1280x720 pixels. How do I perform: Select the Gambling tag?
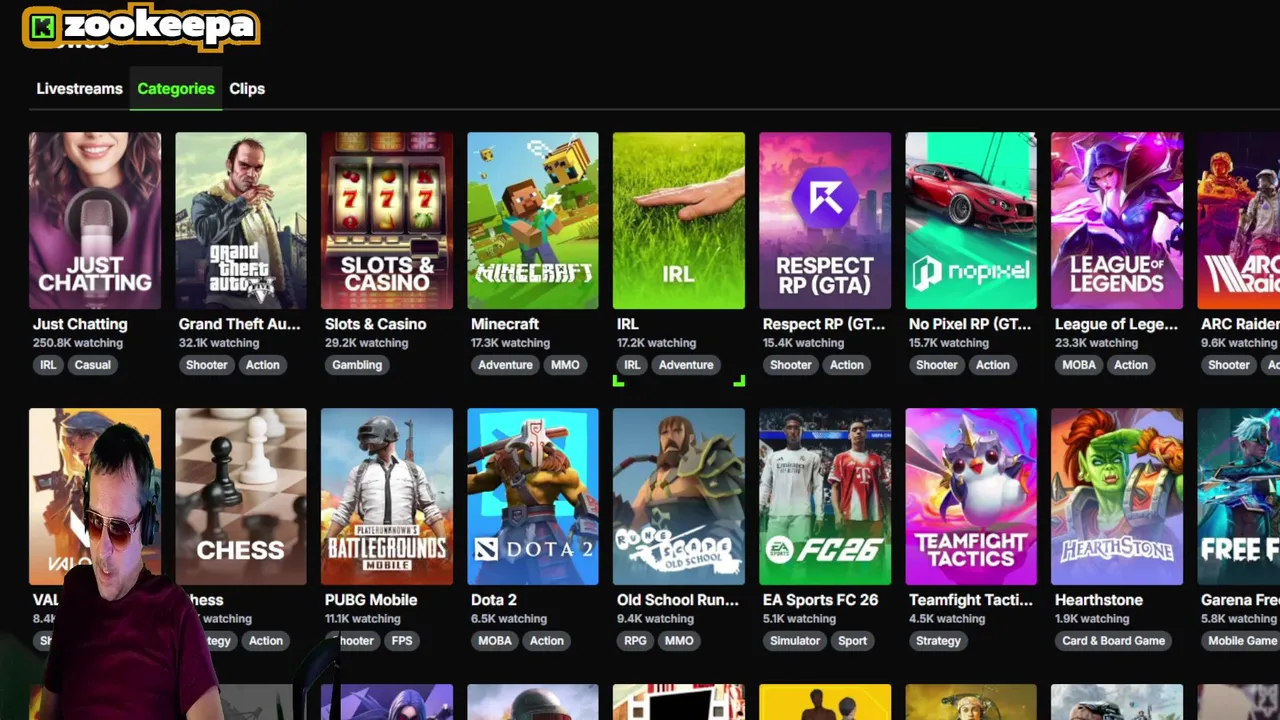(357, 365)
